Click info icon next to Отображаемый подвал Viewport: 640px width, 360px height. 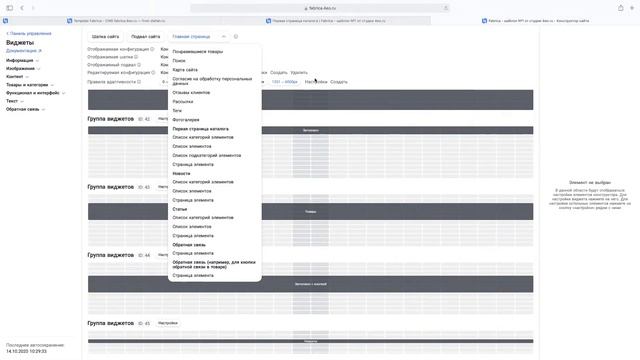139,64
